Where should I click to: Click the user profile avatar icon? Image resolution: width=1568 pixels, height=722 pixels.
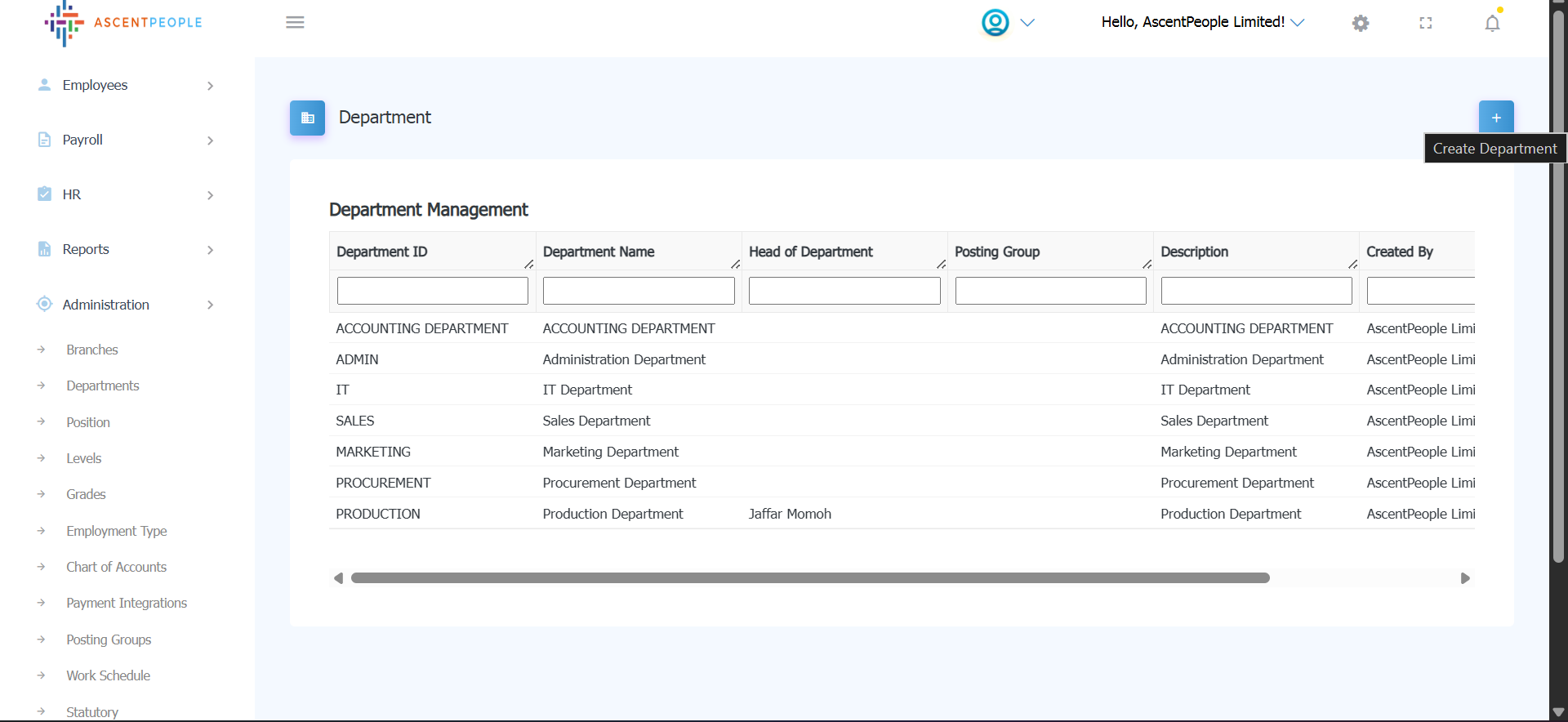(995, 22)
